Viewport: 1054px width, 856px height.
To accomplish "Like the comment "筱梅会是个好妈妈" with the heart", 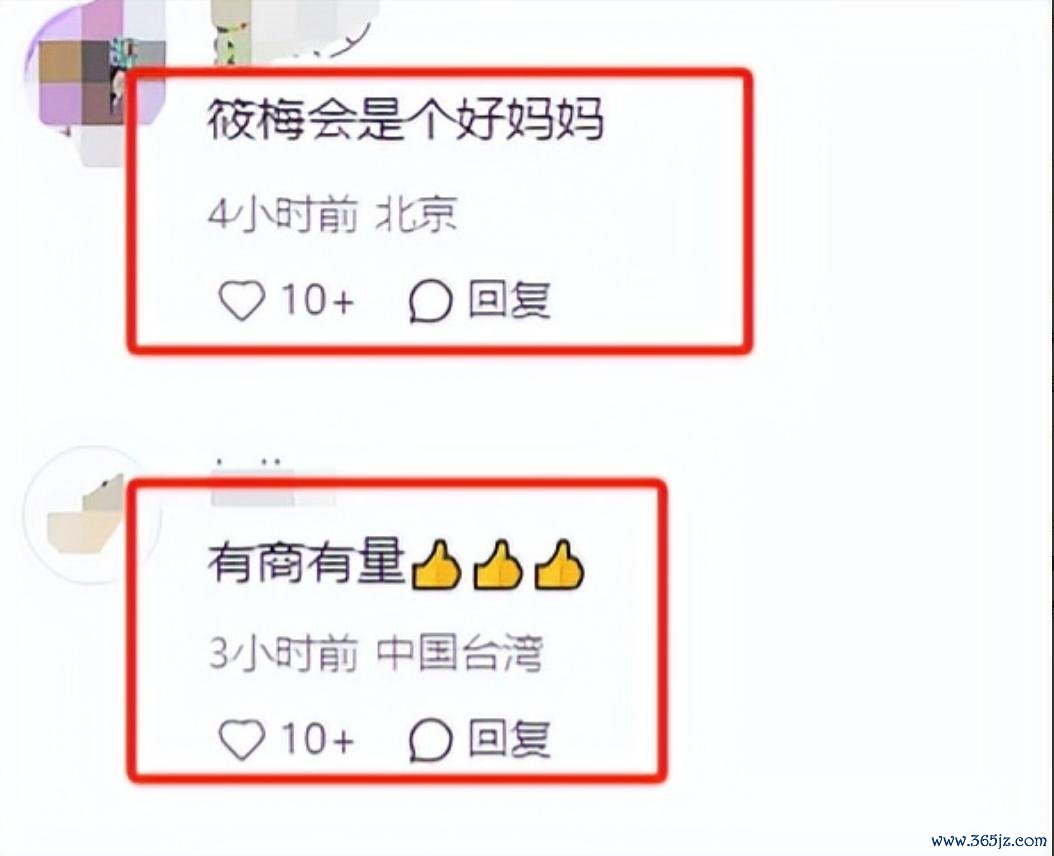I will click(x=242, y=300).
